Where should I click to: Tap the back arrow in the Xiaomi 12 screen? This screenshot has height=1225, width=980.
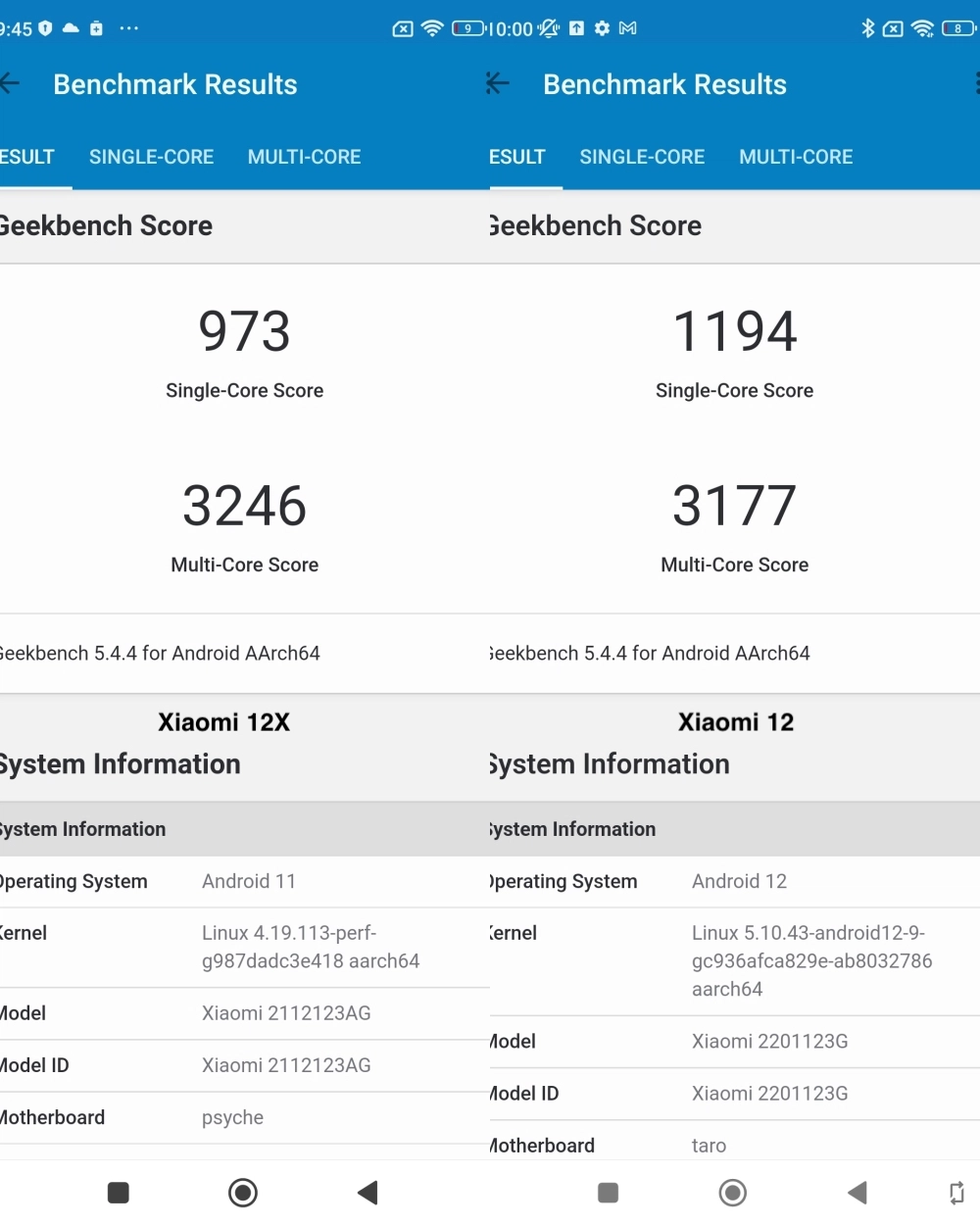coord(498,84)
